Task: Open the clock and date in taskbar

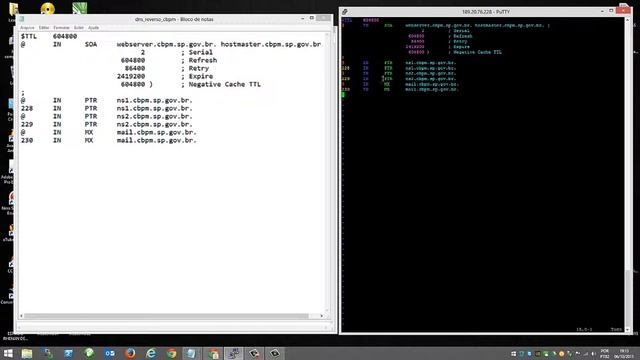Action: coord(624,353)
